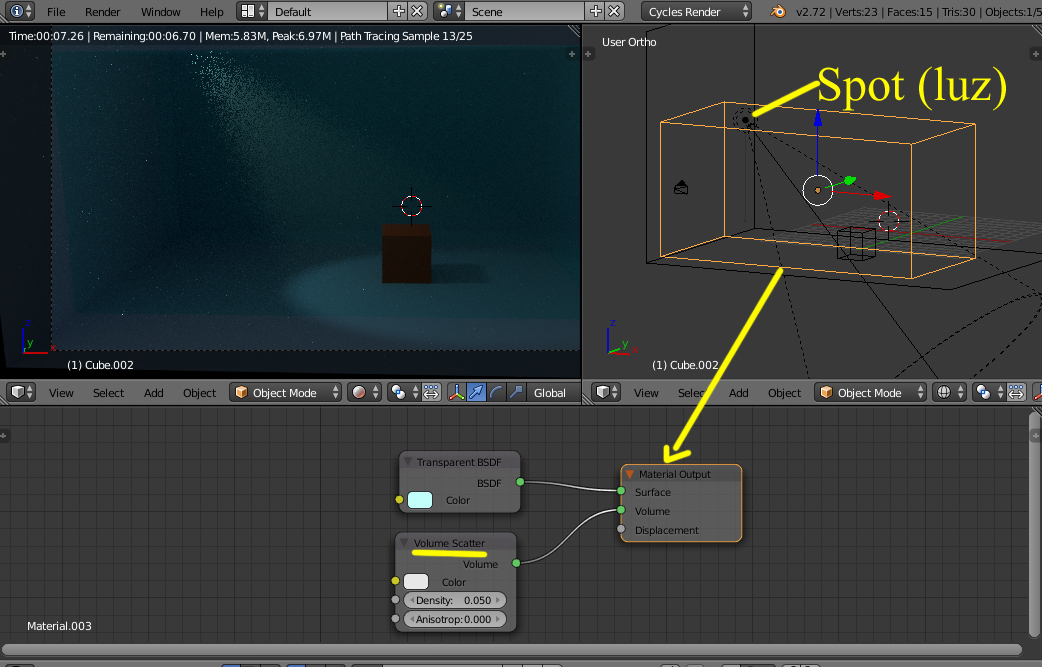This screenshot has height=667, width=1042.
Task: Click the Density value field
Action: [x=455, y=600]
